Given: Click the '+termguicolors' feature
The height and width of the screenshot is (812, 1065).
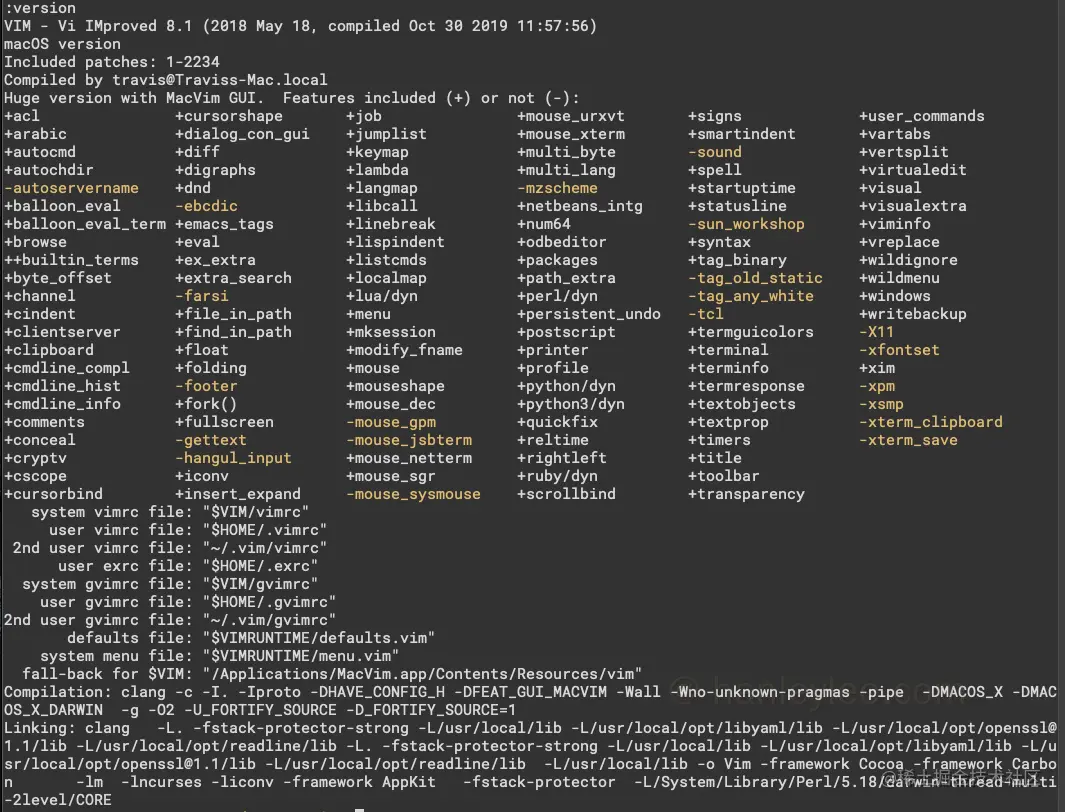Looking at the screenshot, I should click(751, 332).
